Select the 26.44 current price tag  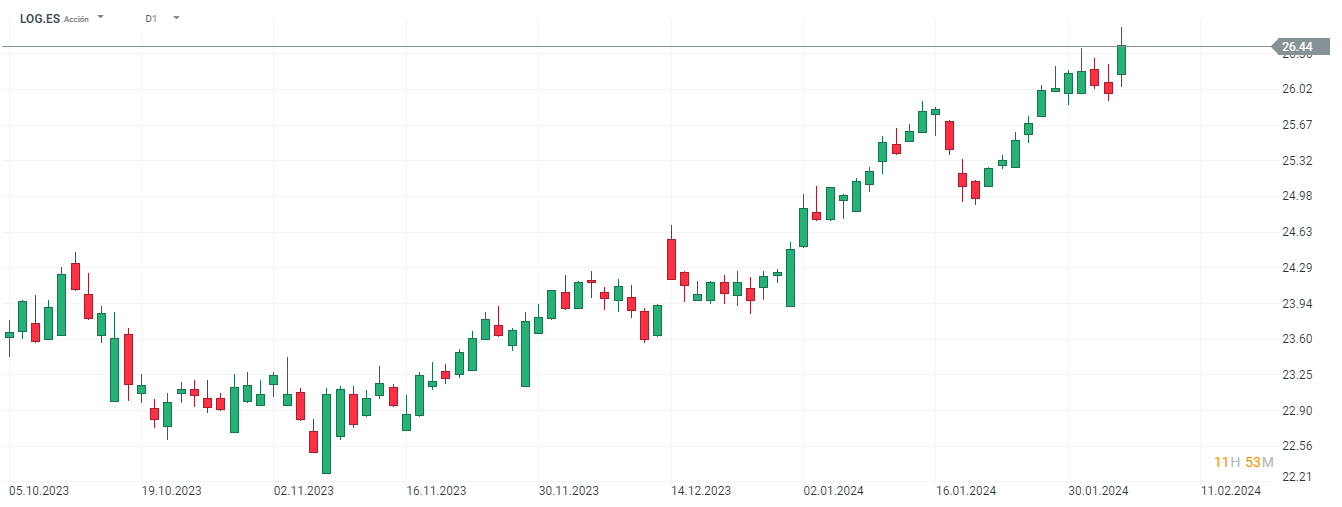coord(1297,46)
